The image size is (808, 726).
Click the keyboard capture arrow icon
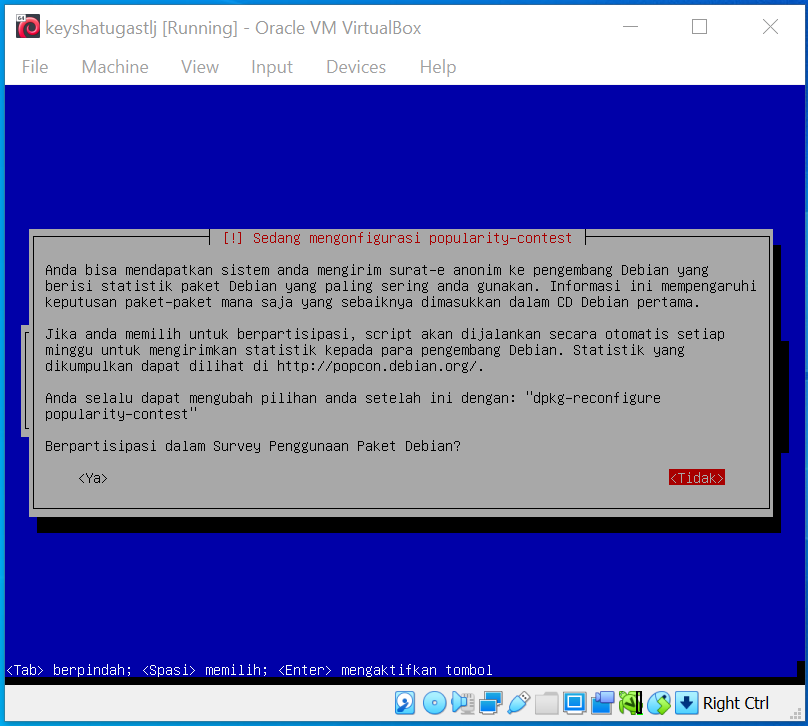pyautogui.click(x=686, y=703)
